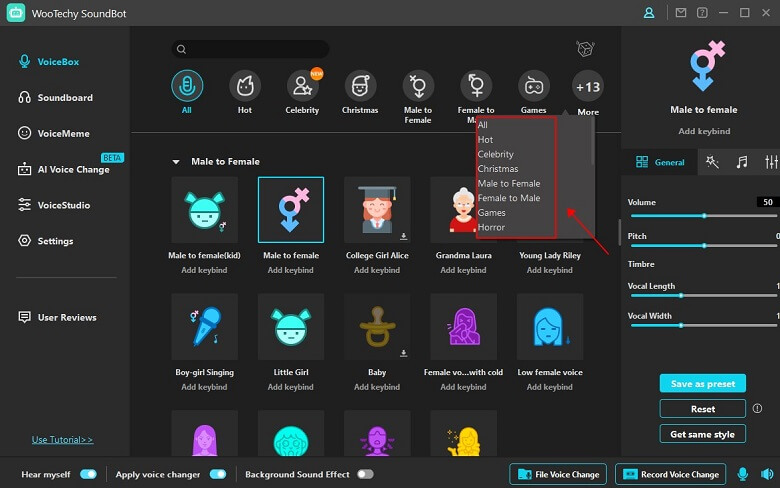Select Horror from the dropdown list
Image resolution: width=780 pixels, height=488 pixels.
pos(492,227)
